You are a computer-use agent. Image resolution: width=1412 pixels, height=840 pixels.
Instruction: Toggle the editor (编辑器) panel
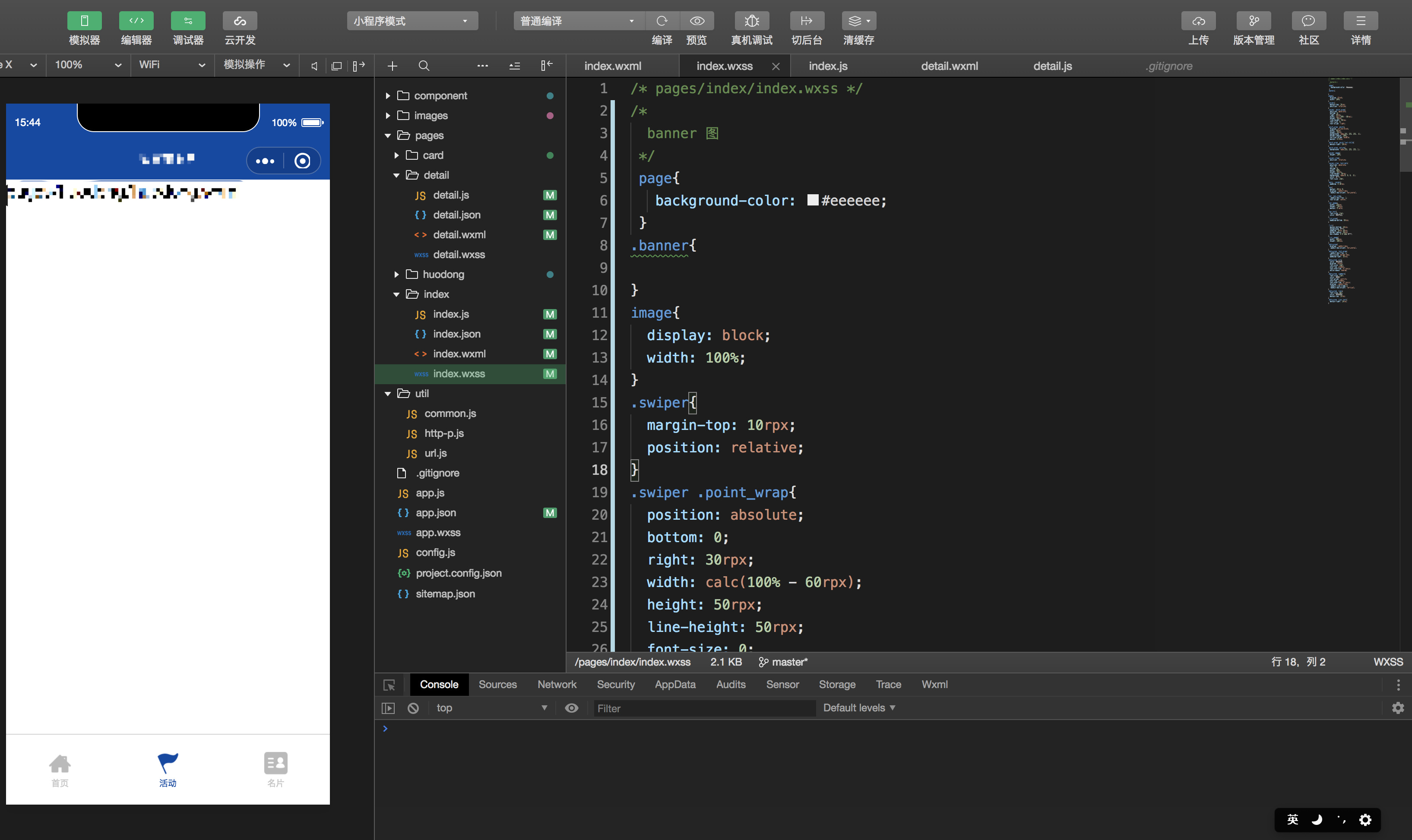pos(136,21)
